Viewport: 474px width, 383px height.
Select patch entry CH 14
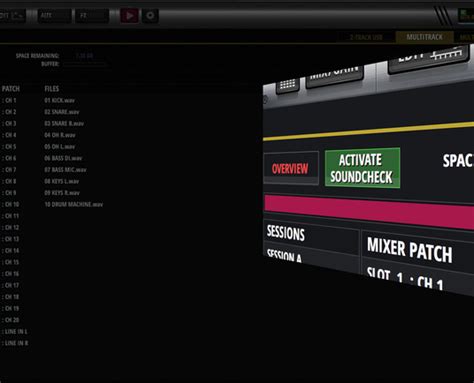point(10,251)
